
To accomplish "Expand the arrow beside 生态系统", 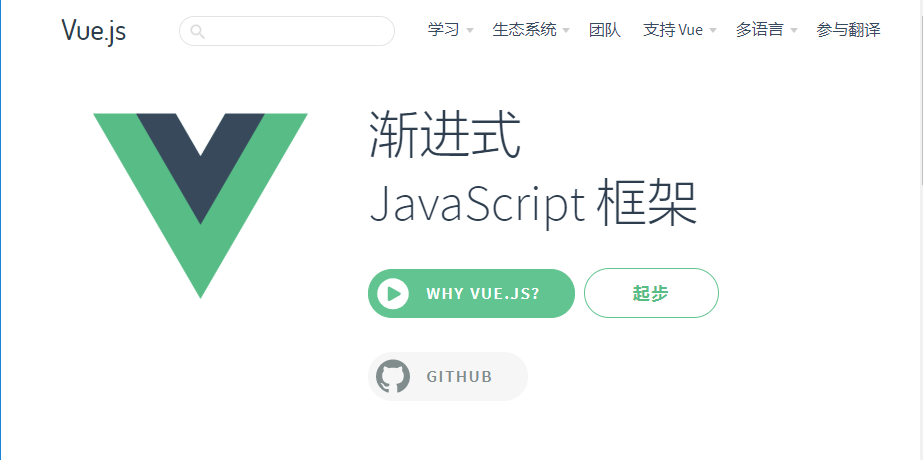I will pos(566,31).
